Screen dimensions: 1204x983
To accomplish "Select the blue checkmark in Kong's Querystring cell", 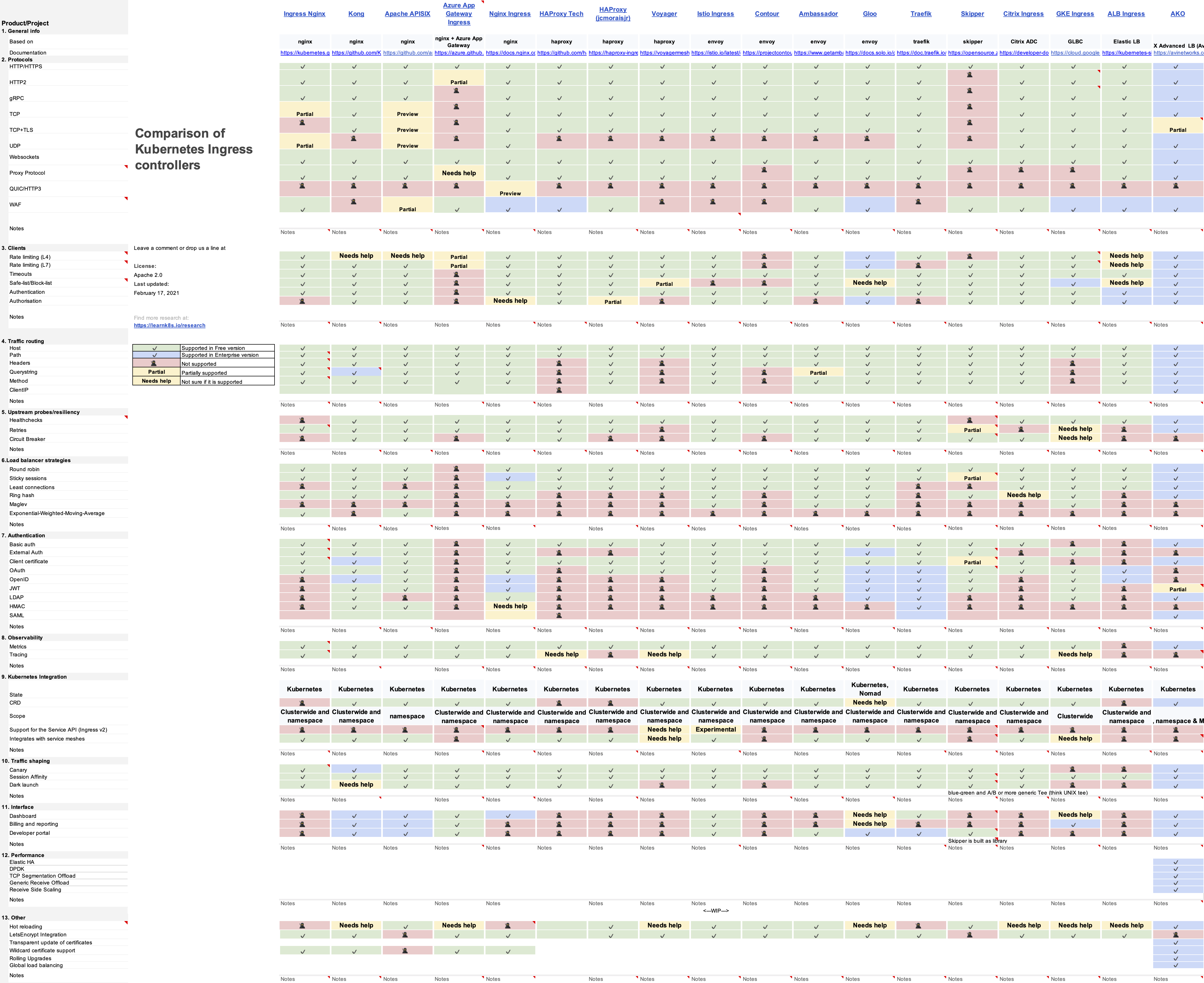I will tap(354, 373).
